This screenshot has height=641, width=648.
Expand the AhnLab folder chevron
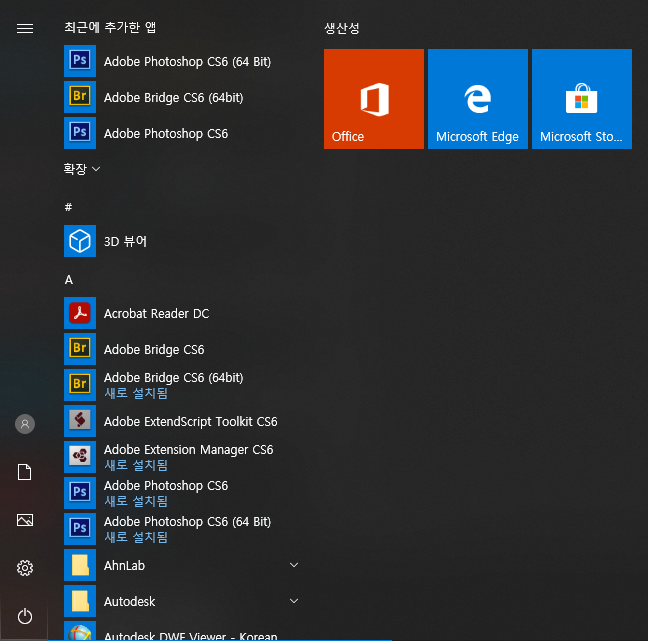pyautogui.click(x=294, y=565)
